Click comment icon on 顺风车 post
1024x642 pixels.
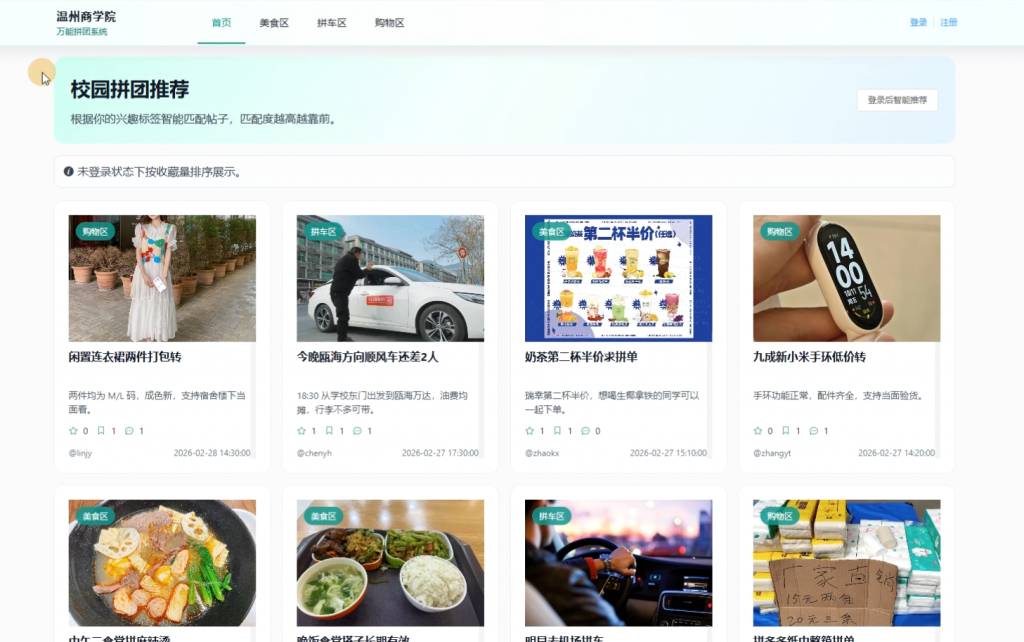[357, 431]
